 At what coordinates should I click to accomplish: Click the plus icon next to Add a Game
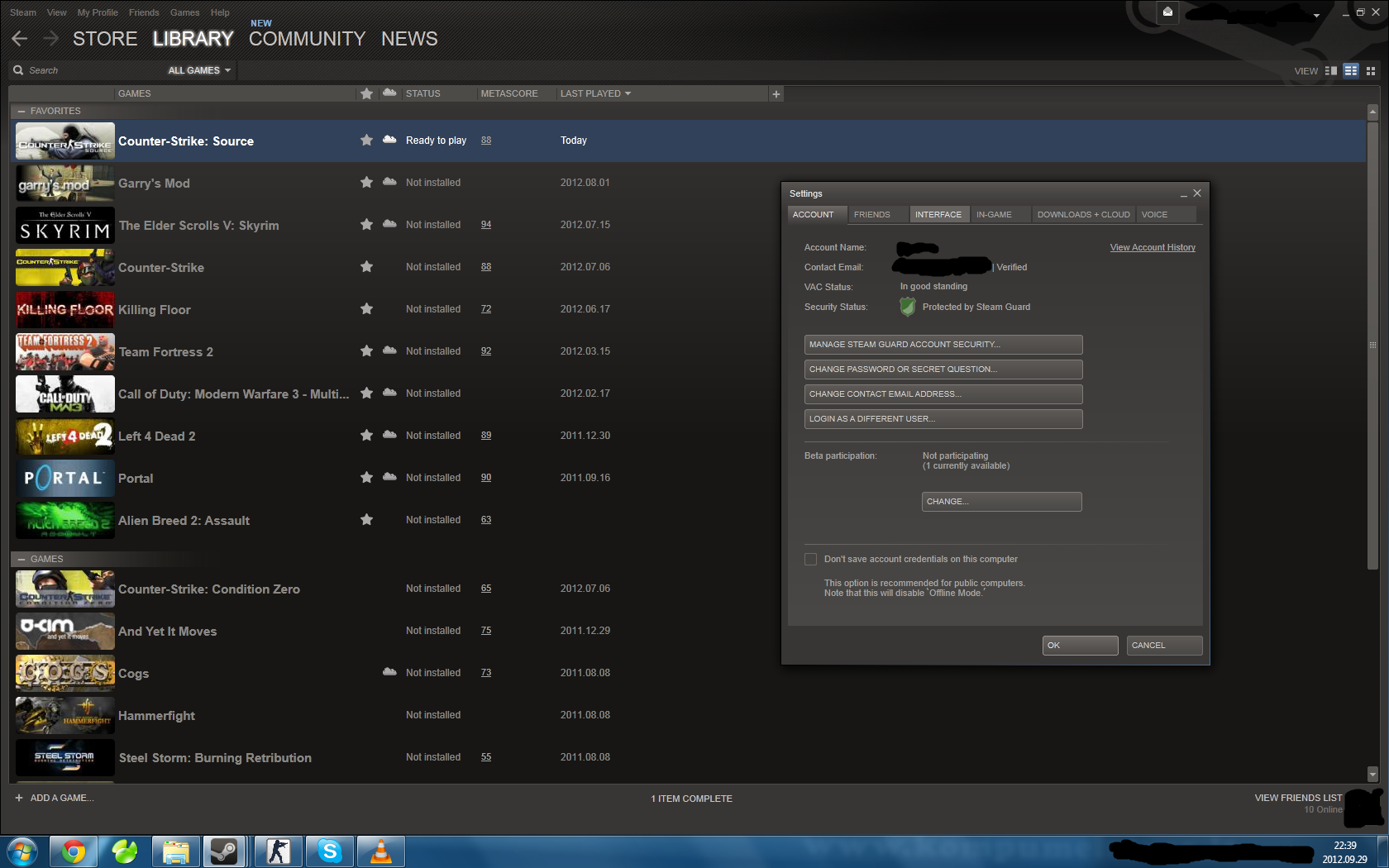[19, 798]
